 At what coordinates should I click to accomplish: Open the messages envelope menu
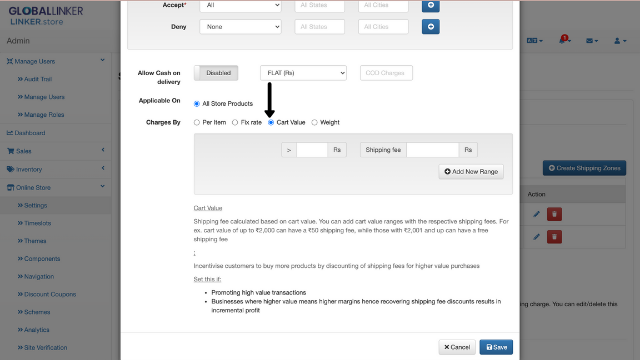[592, 40]
